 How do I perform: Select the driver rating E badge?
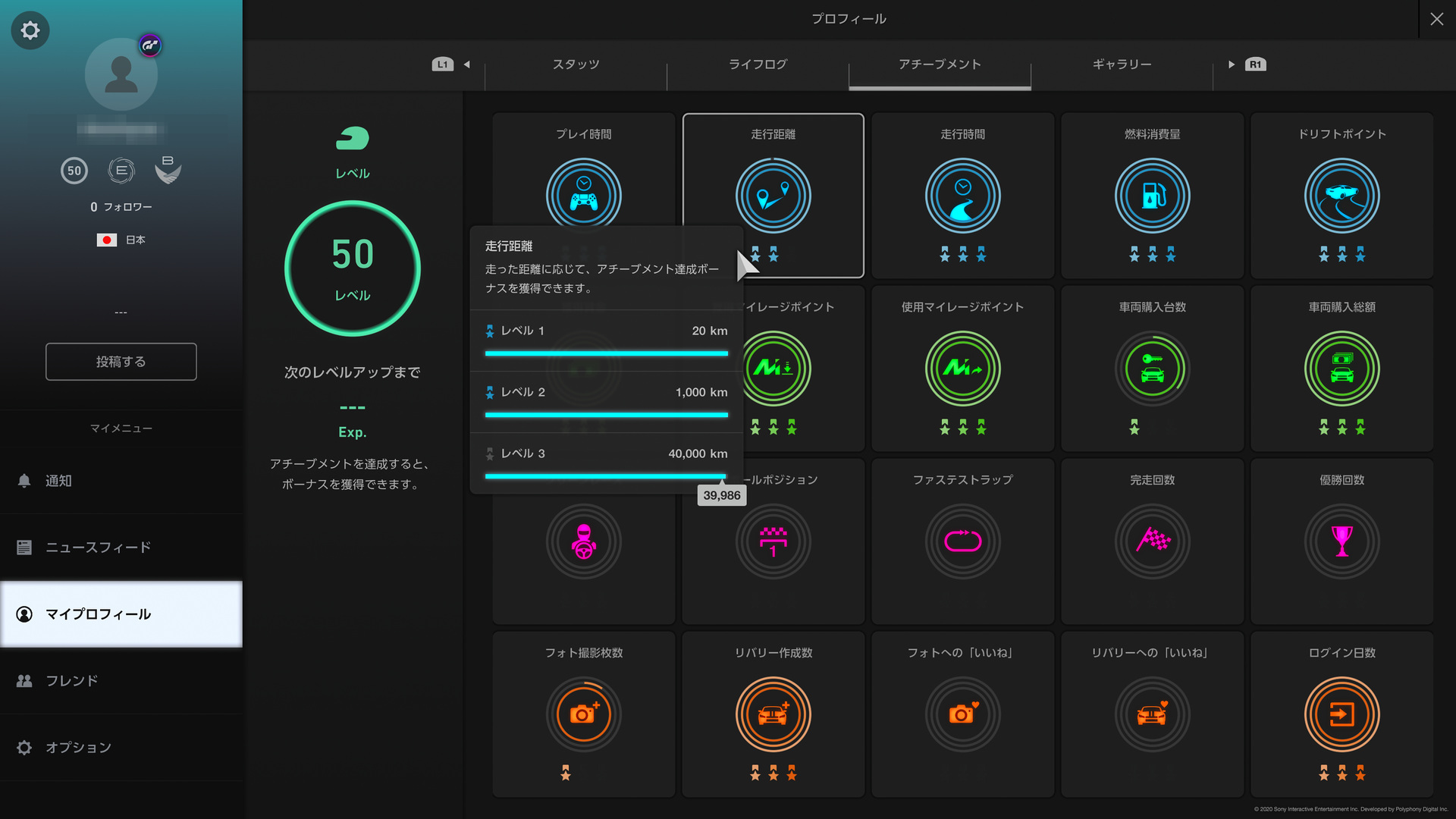point(121,171)
